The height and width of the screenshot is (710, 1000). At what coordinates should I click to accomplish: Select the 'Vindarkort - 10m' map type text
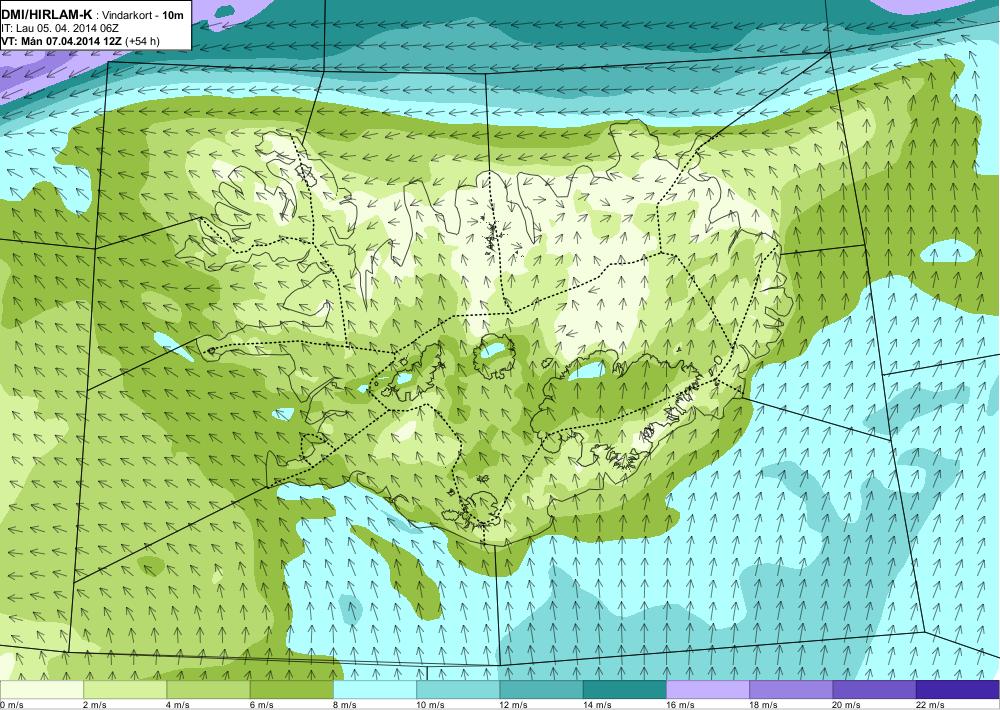(x=143, y=15)
